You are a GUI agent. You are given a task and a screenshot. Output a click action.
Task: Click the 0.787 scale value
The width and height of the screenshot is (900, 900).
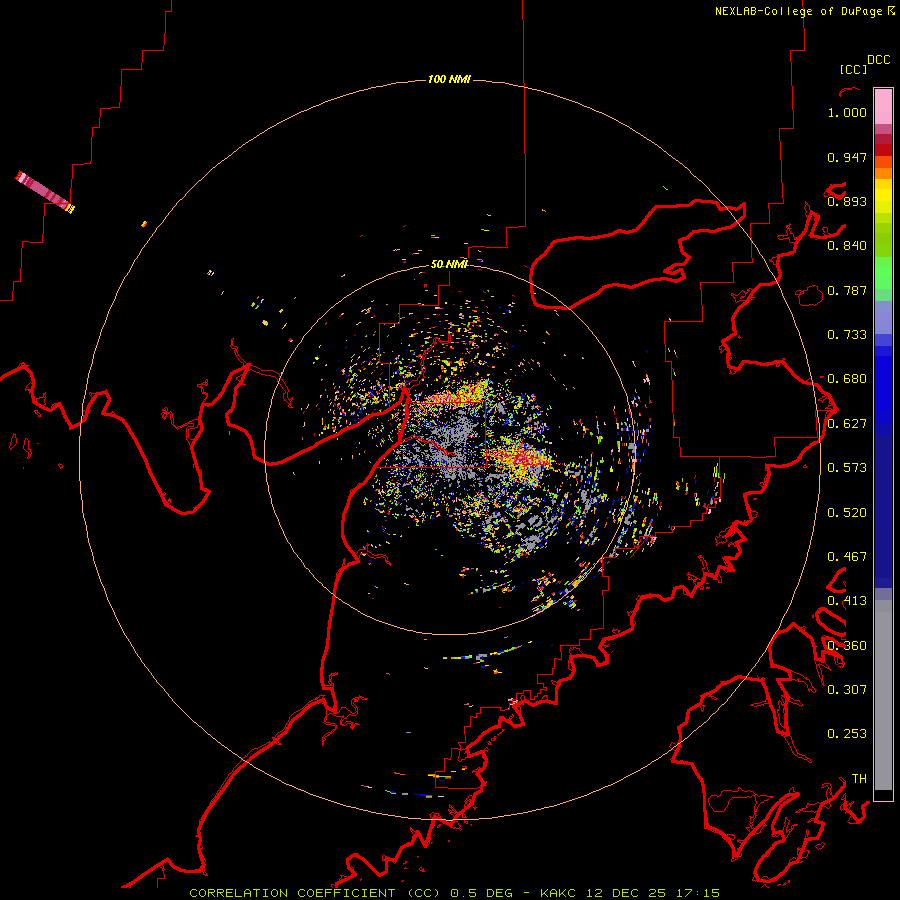pyautogui.click(x=847, y=290)
